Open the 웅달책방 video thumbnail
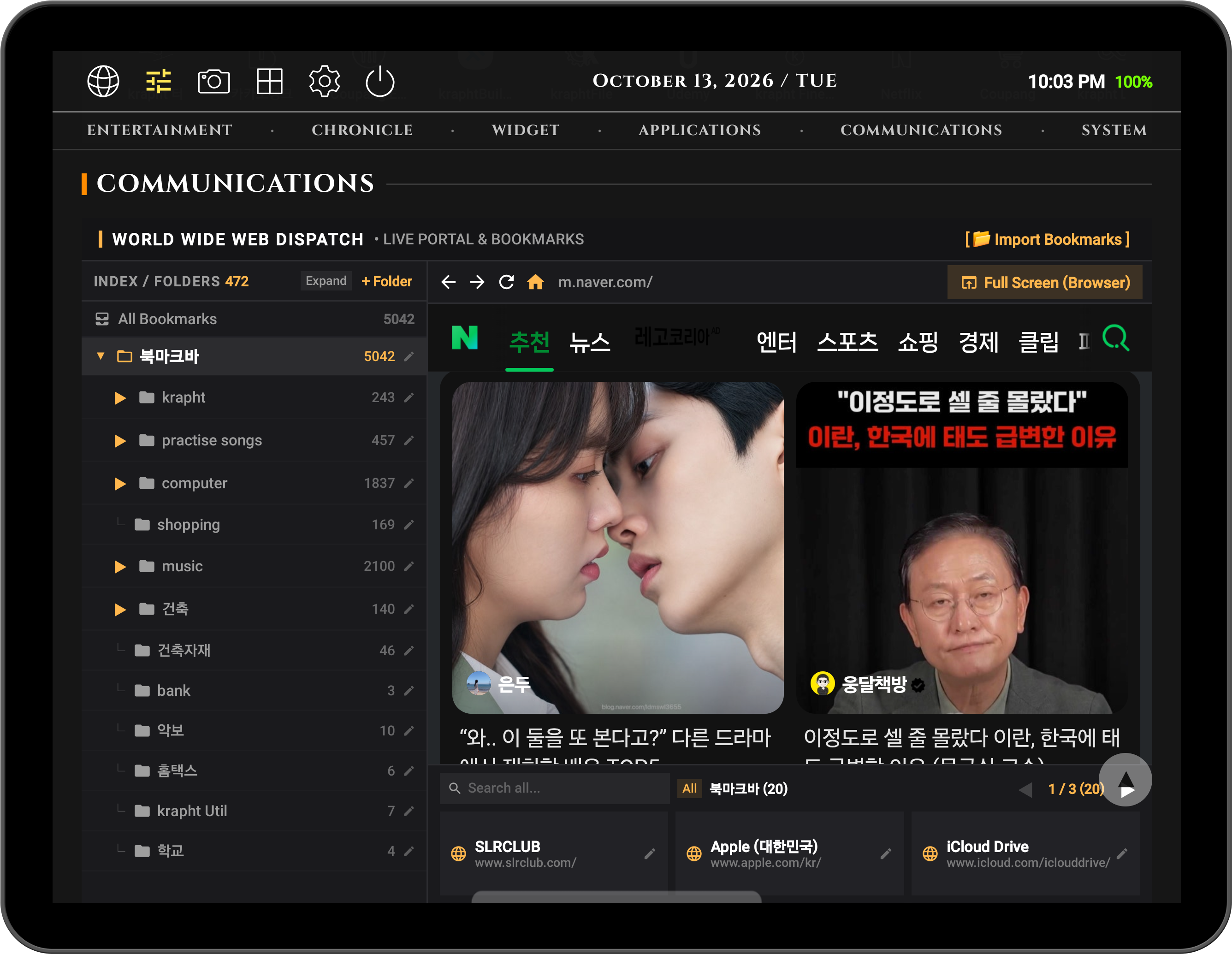The height and width of the screenshot is (954, 1232). pyautogui.click(x=961, y=548)
